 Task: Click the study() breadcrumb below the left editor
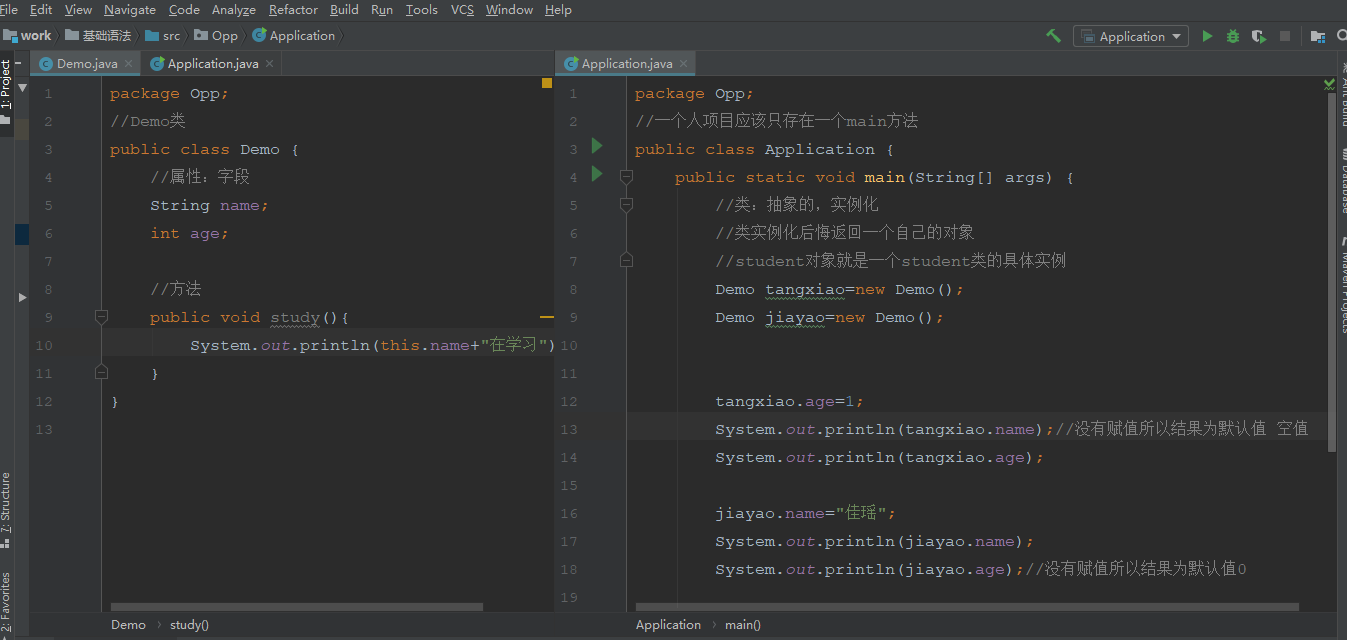(x=189, y=624)
